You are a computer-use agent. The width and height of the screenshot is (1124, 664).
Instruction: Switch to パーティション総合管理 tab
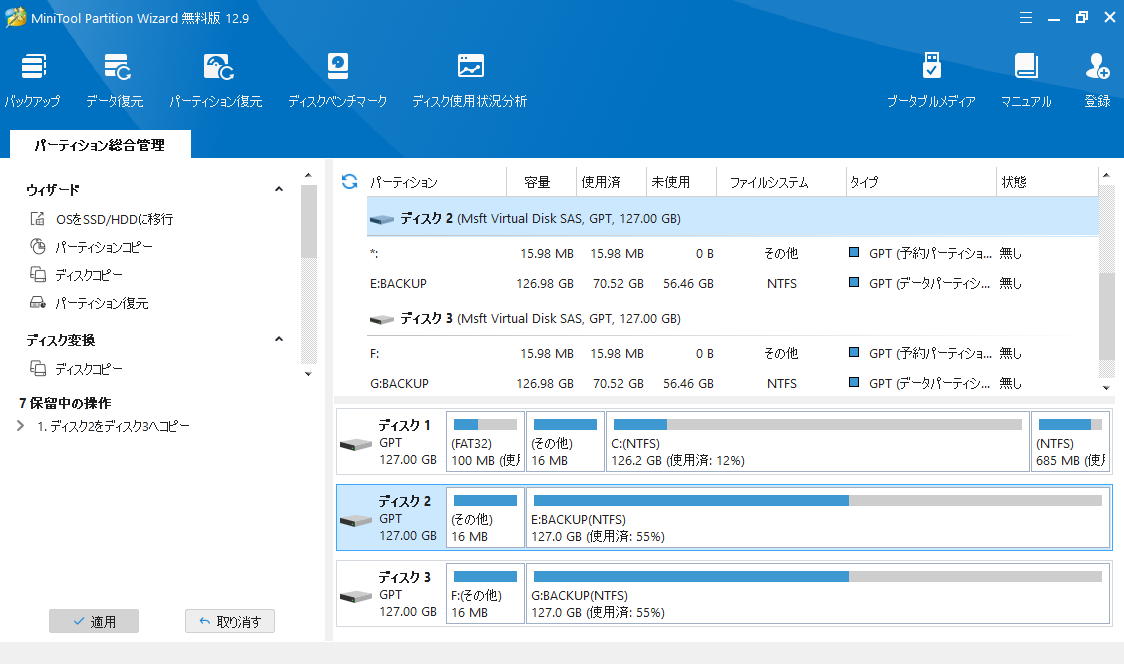[100, 145]
